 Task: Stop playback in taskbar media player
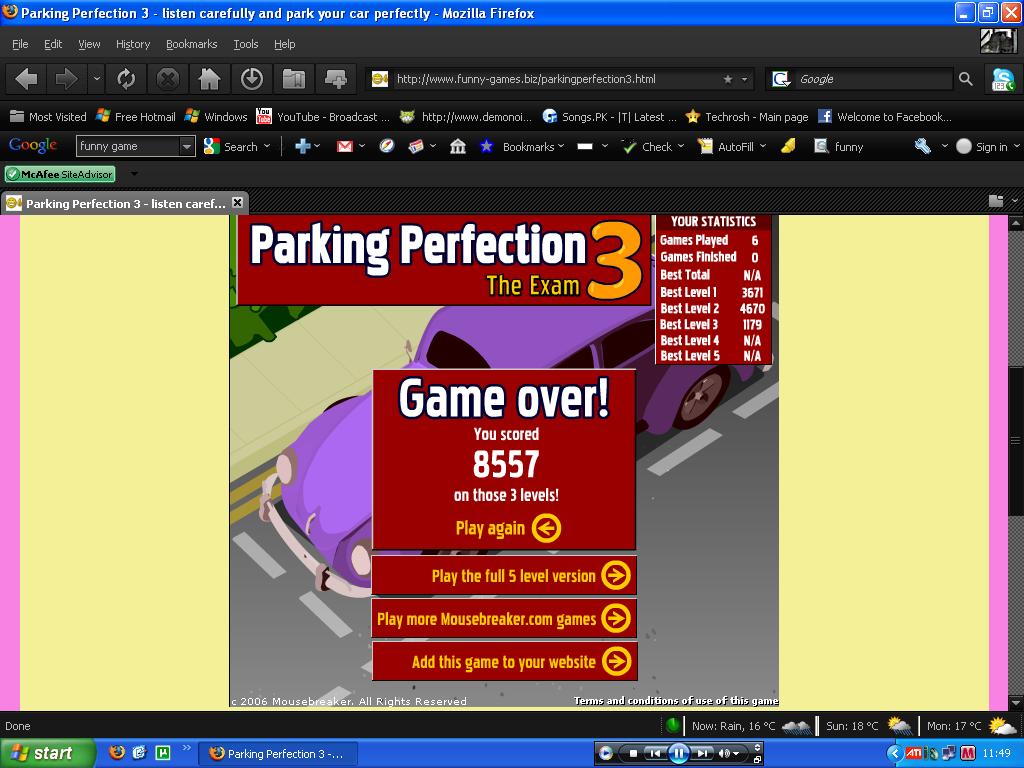(632, 753)
